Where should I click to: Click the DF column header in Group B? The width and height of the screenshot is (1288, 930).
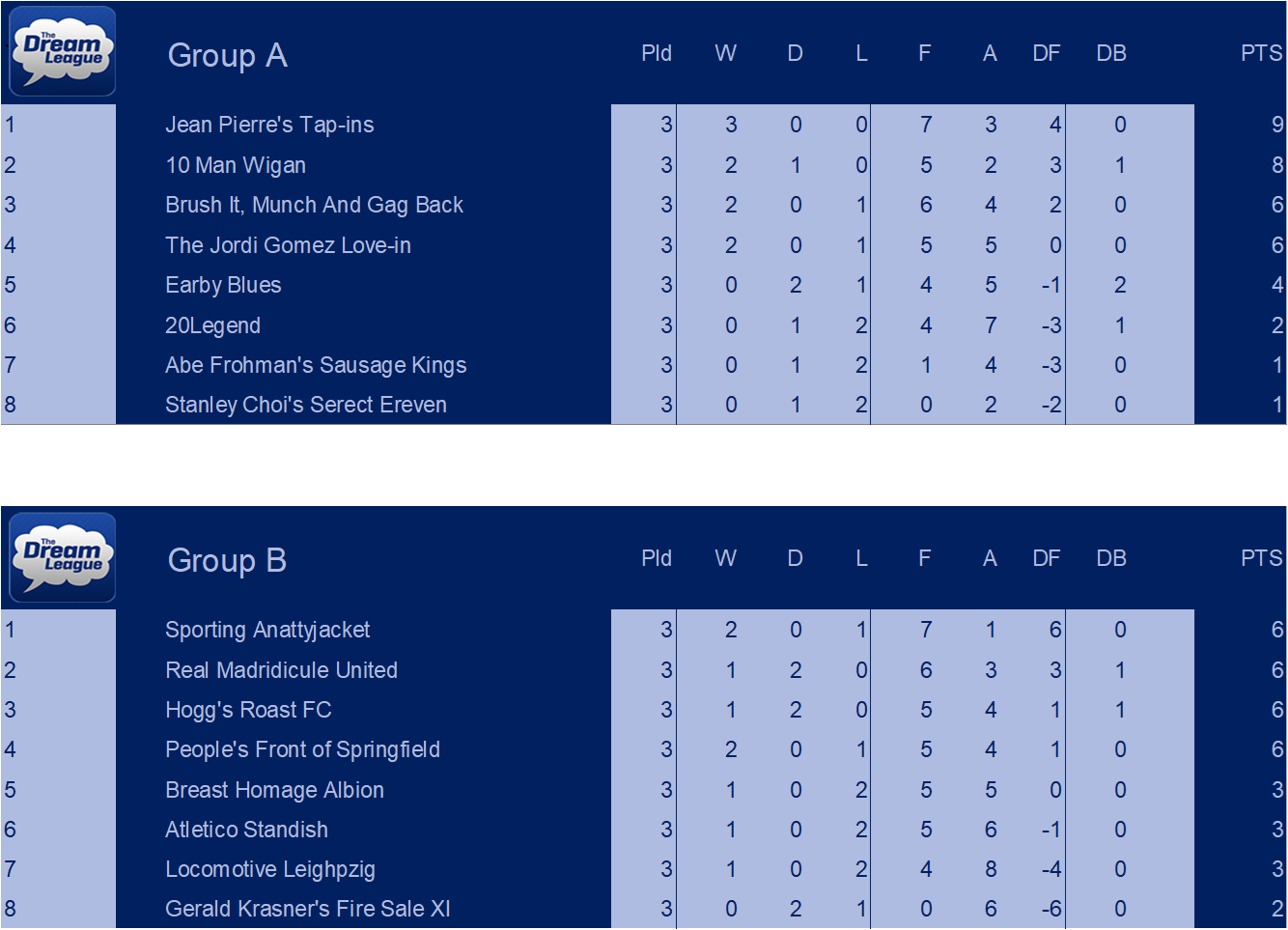1047,558
